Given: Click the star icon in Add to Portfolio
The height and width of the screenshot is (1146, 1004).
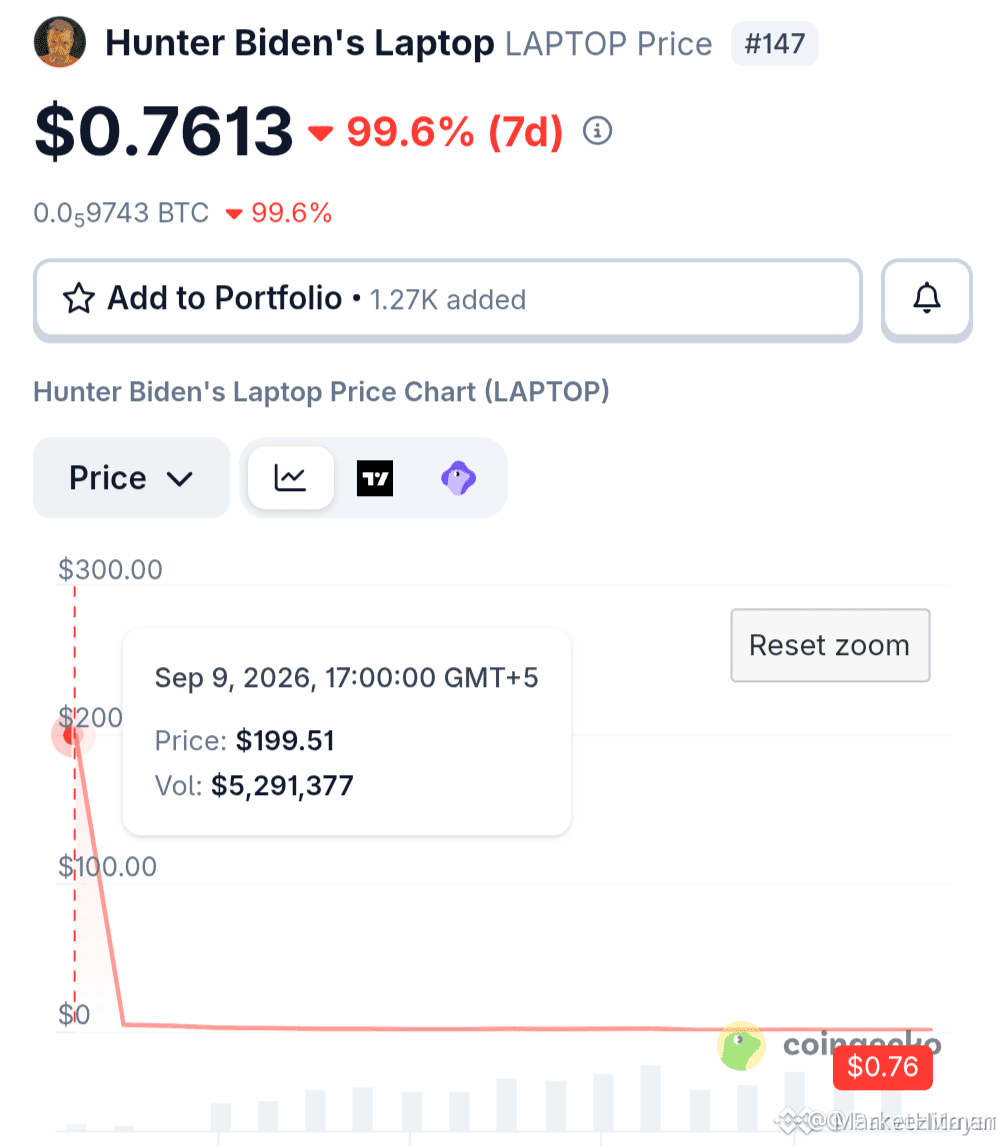Looking at the screenshot, I should pyautogui.click(x=79, y=298).
